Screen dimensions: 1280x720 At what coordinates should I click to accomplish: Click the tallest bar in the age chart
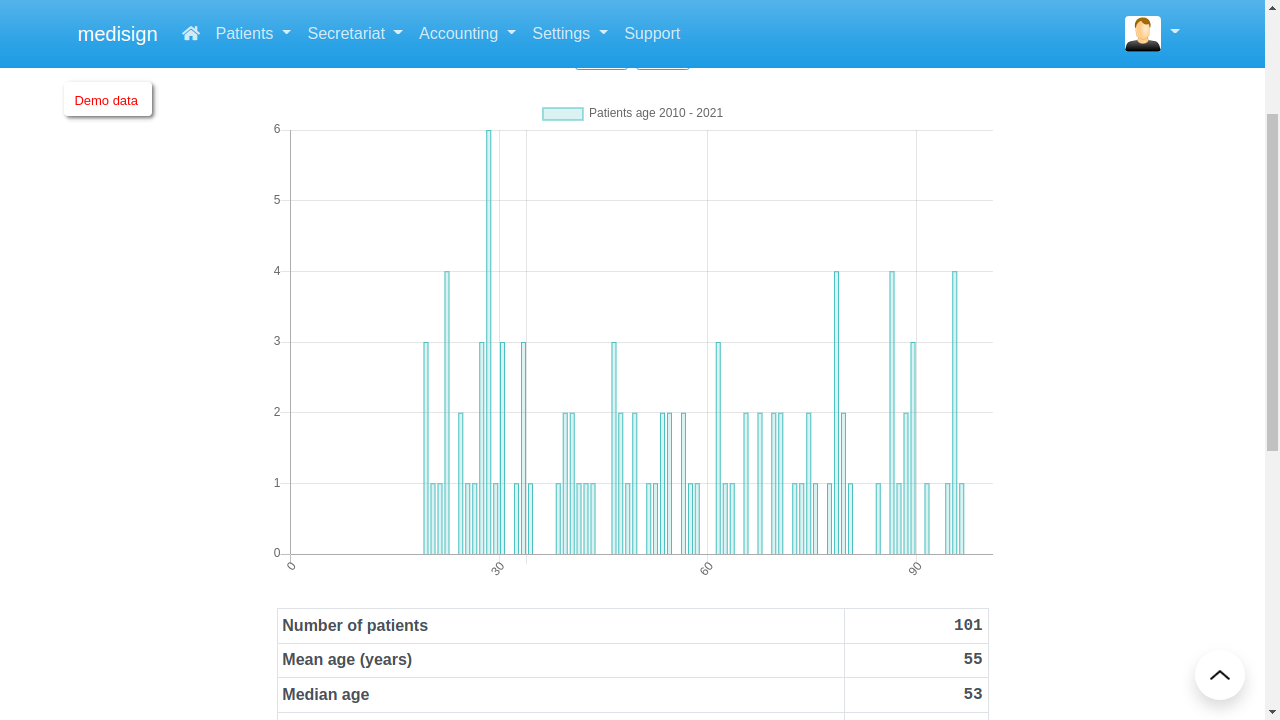(x=489, y=342)
